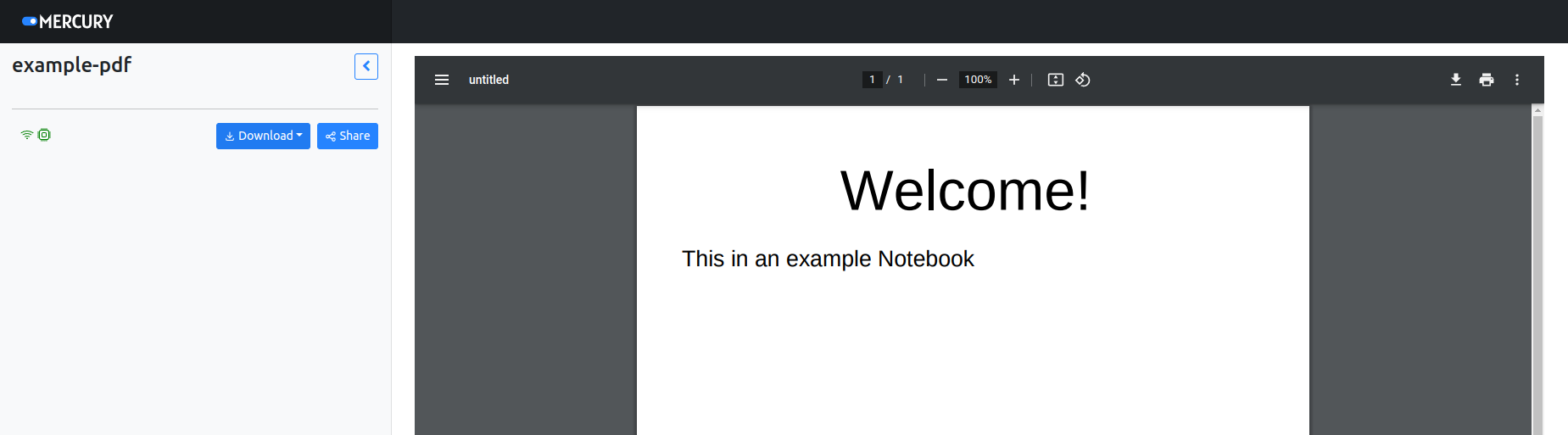
Task: Print the PDF document
Action: pyautogui.click(x=1487, y=80)
